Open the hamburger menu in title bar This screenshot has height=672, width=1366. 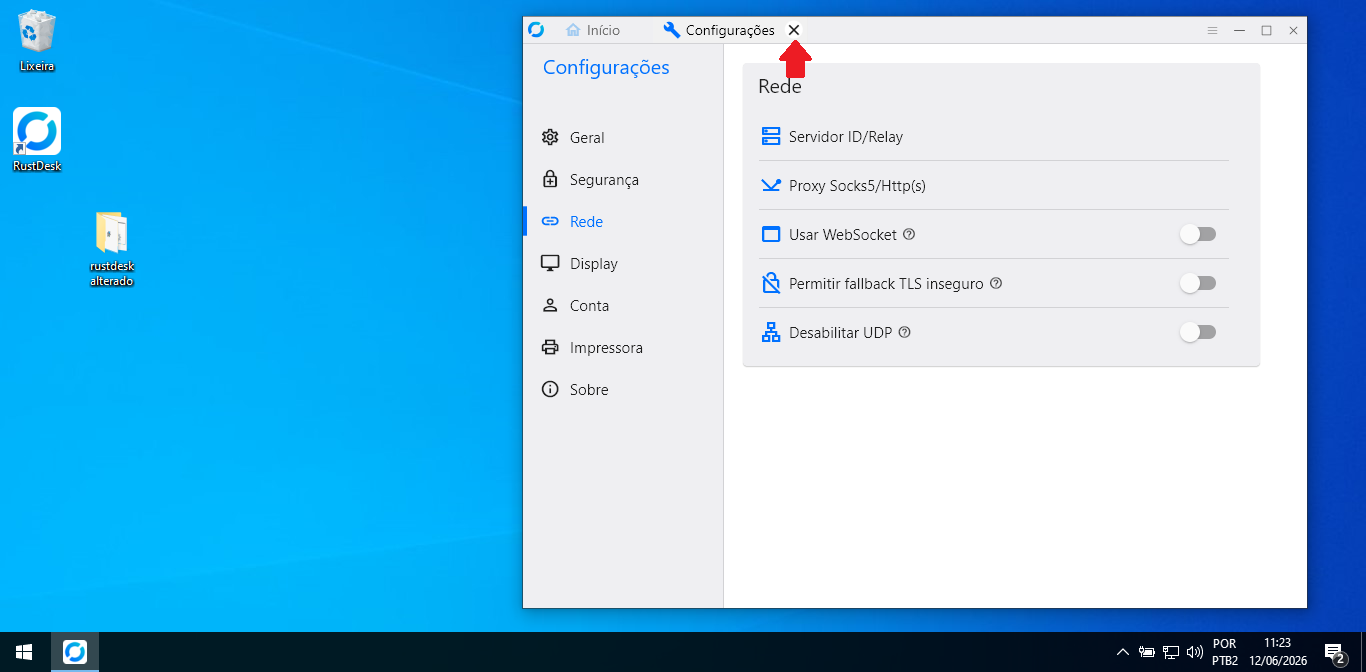click(1212, 31)
